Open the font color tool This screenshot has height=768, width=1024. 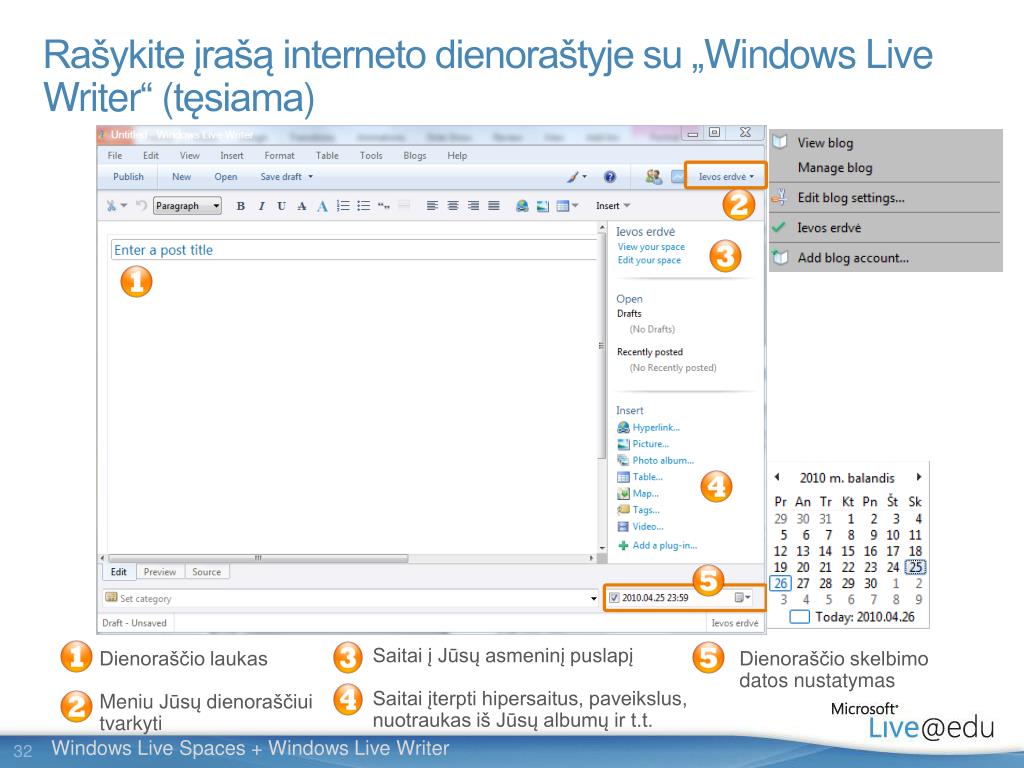click(x=322, y=206)
